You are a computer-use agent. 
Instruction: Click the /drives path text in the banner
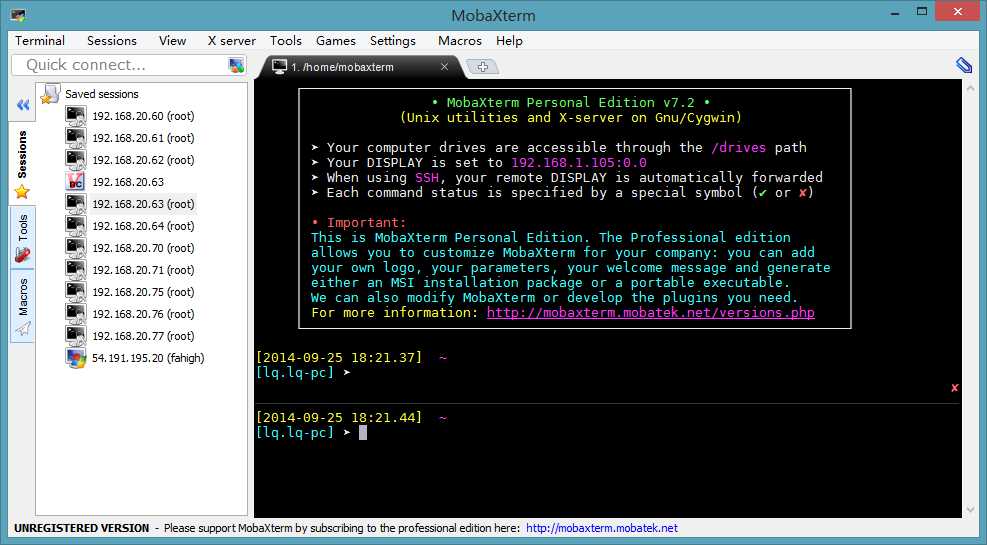click(x=738, y=148)
